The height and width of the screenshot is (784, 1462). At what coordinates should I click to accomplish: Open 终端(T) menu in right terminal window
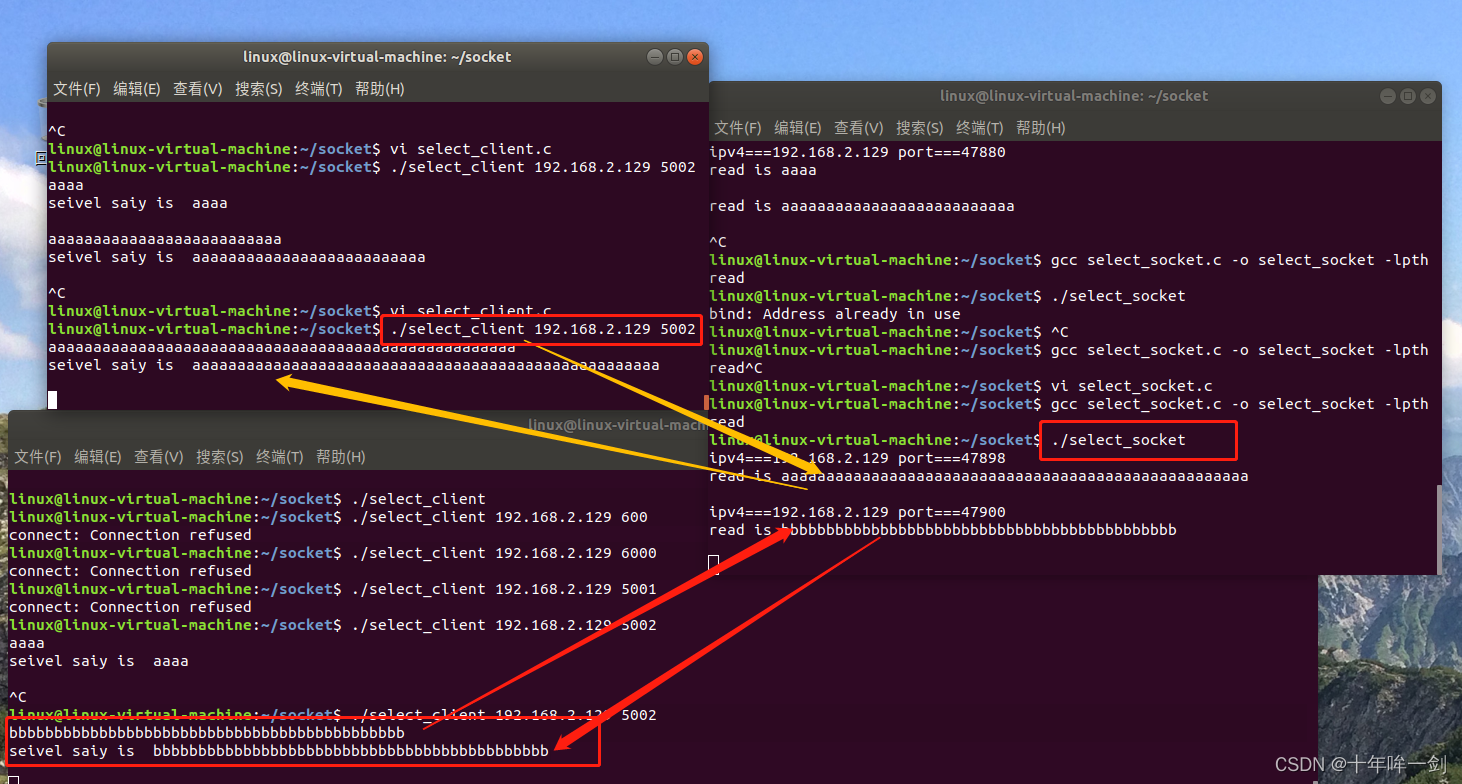point(980,128)
